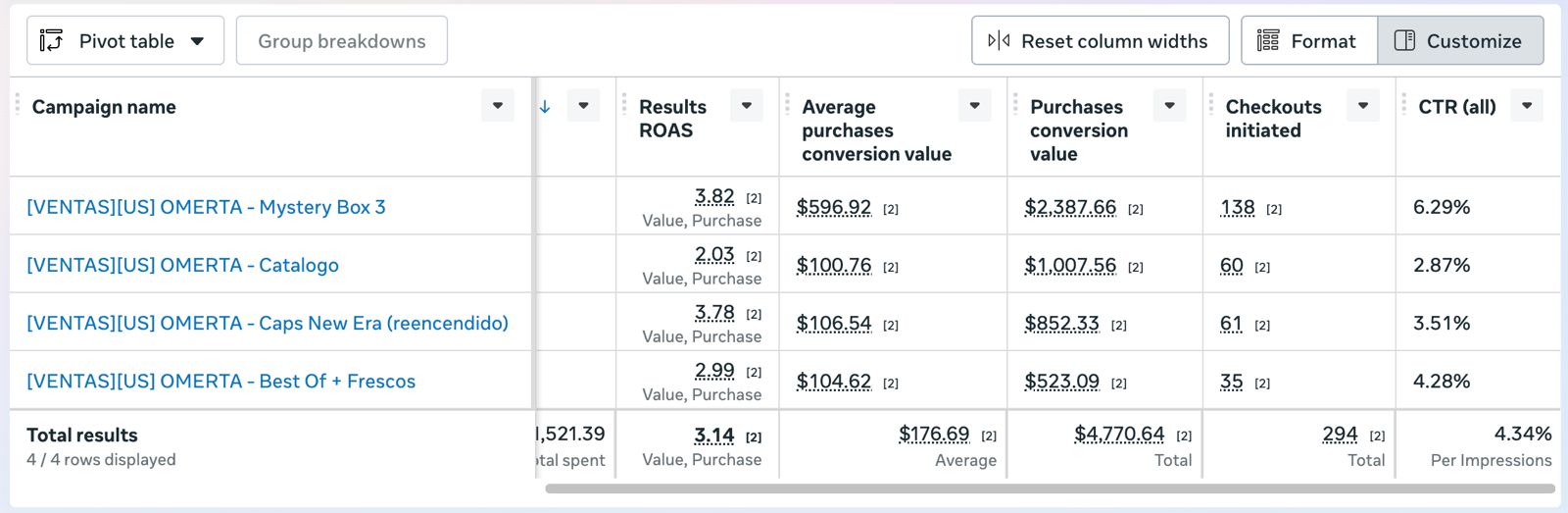Viewport: 1568px width, 513px height.
Task: Open the Format options
Action: click(1309, 41)
